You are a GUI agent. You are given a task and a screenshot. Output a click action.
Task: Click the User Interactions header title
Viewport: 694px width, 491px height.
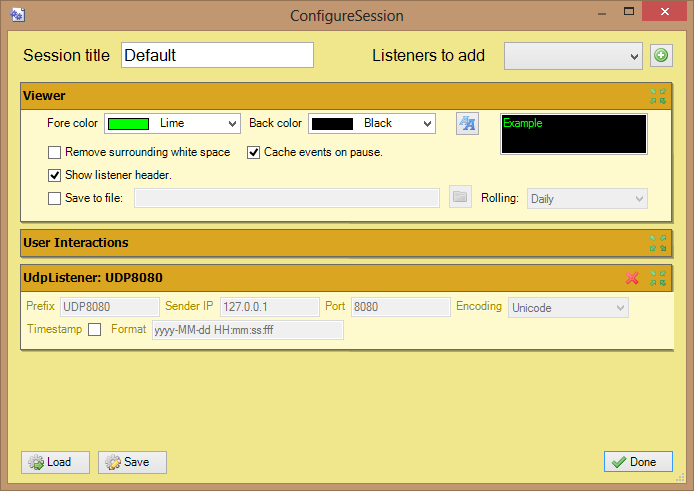pyautogui.click(x=76, y=243)
